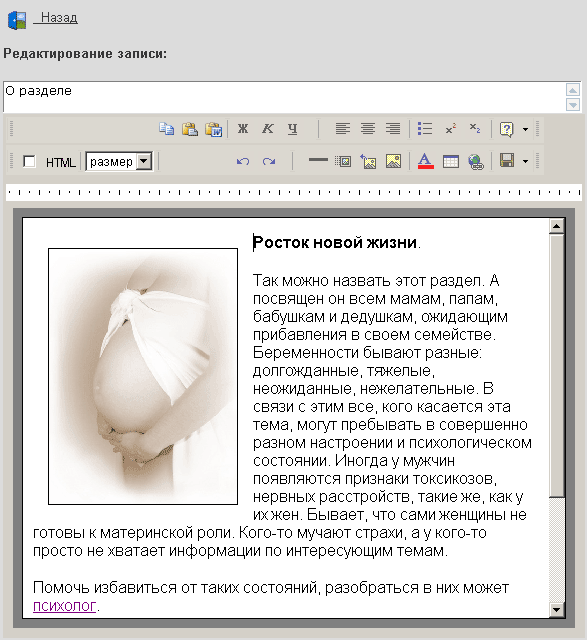Screen dimensions: 587x640
Task: Expand the help icon dropdown arrow
Action: [x=525, y=129]
